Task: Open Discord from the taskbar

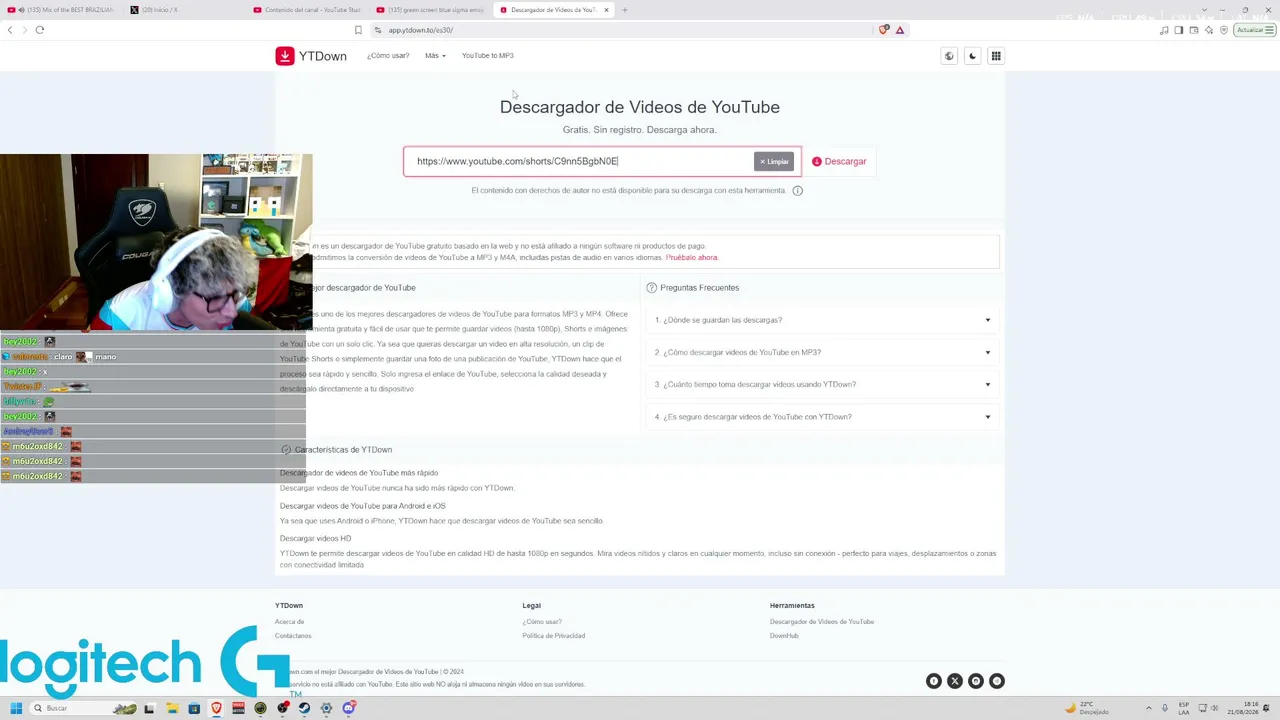Action: (348, 708)
